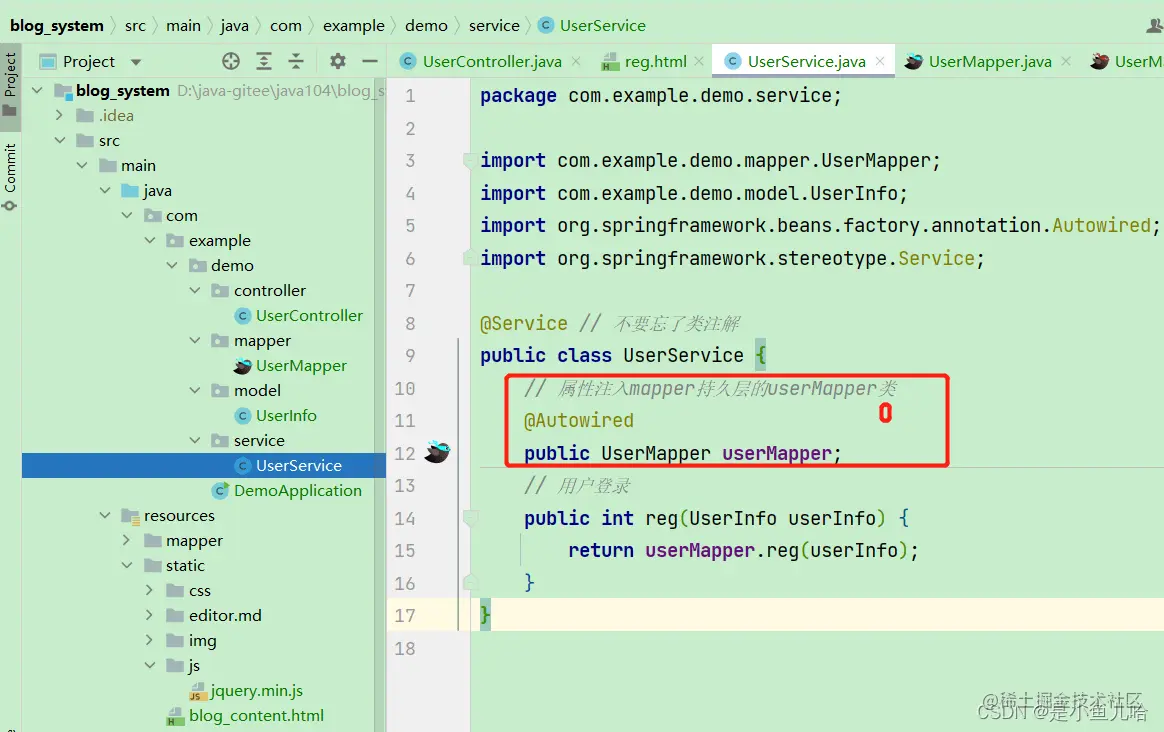This screenshot has height=732, width=1164.
Task: Collapse the resources folder node
Action: [105, 515]
